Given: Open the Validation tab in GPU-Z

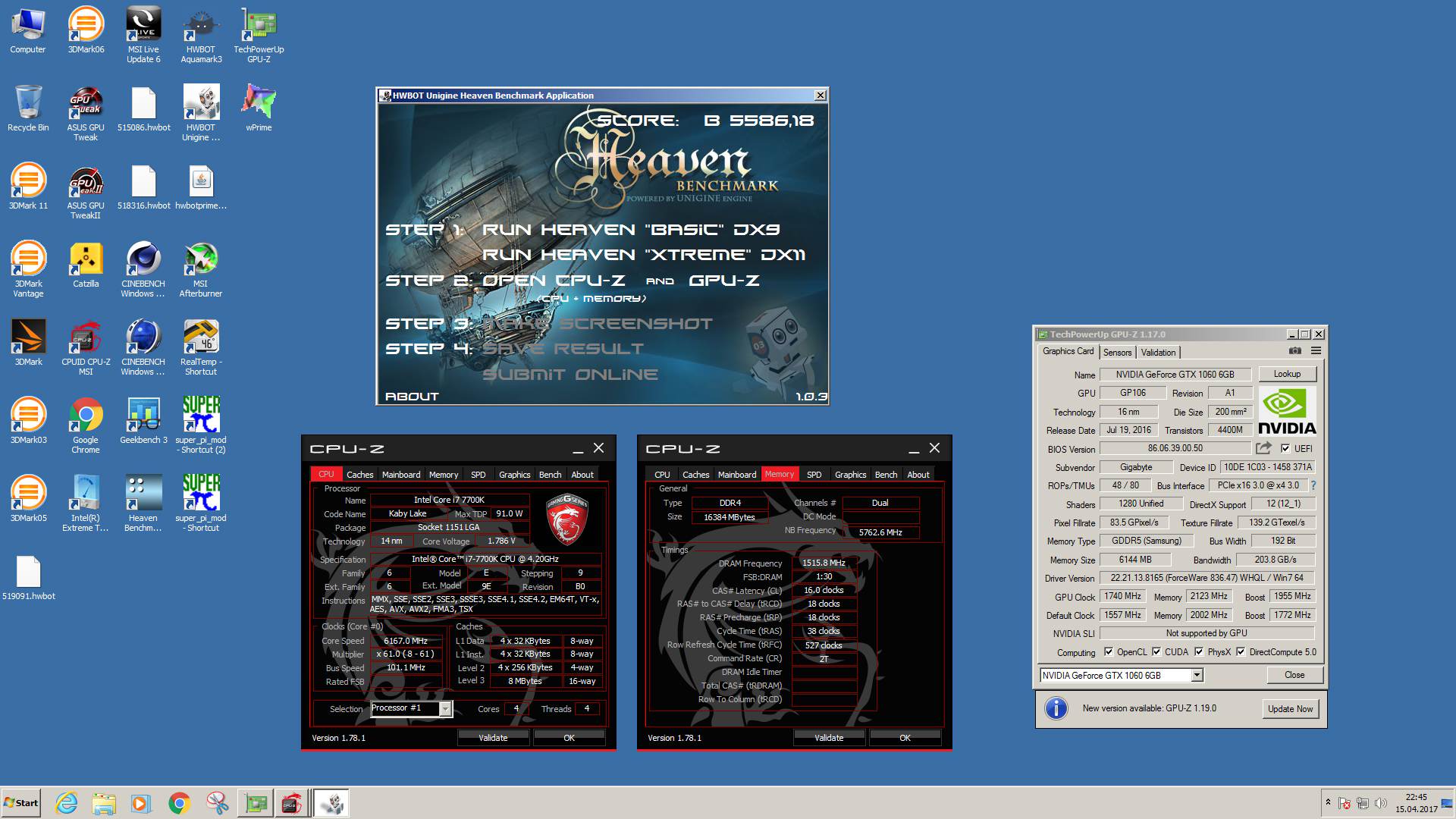Looking at the screenshot, I should point(1158,353).
